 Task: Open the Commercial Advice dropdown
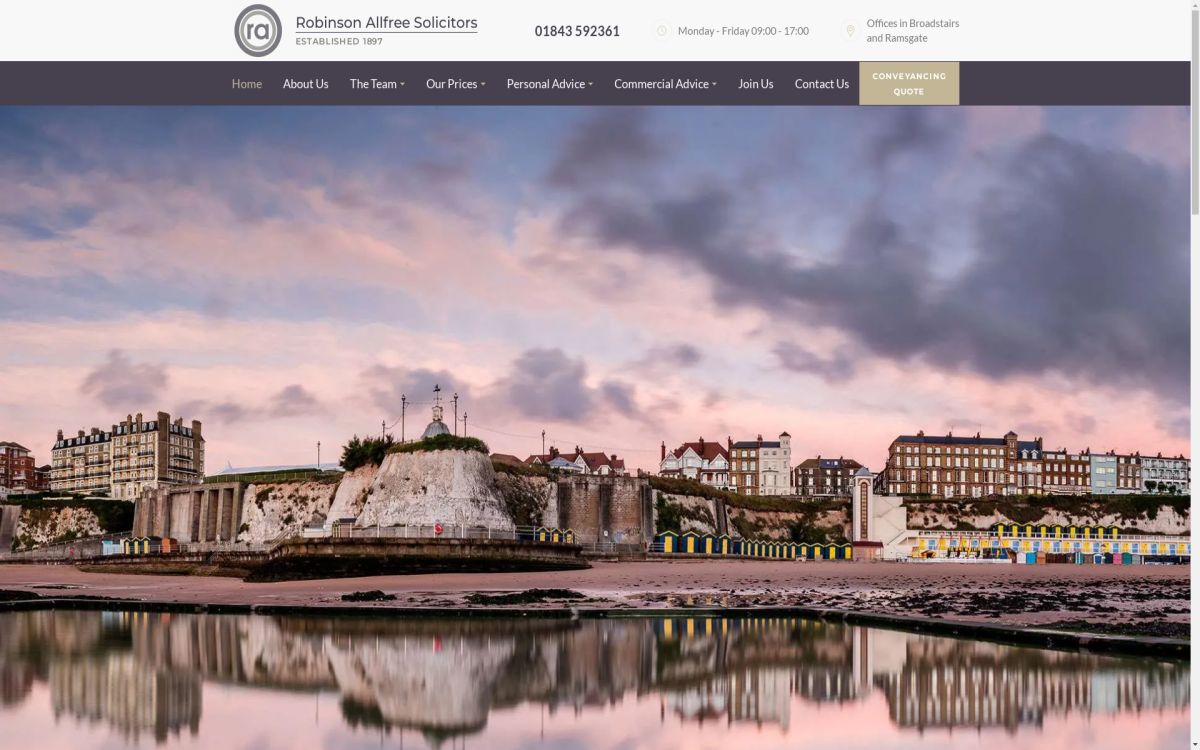(664, 84)
